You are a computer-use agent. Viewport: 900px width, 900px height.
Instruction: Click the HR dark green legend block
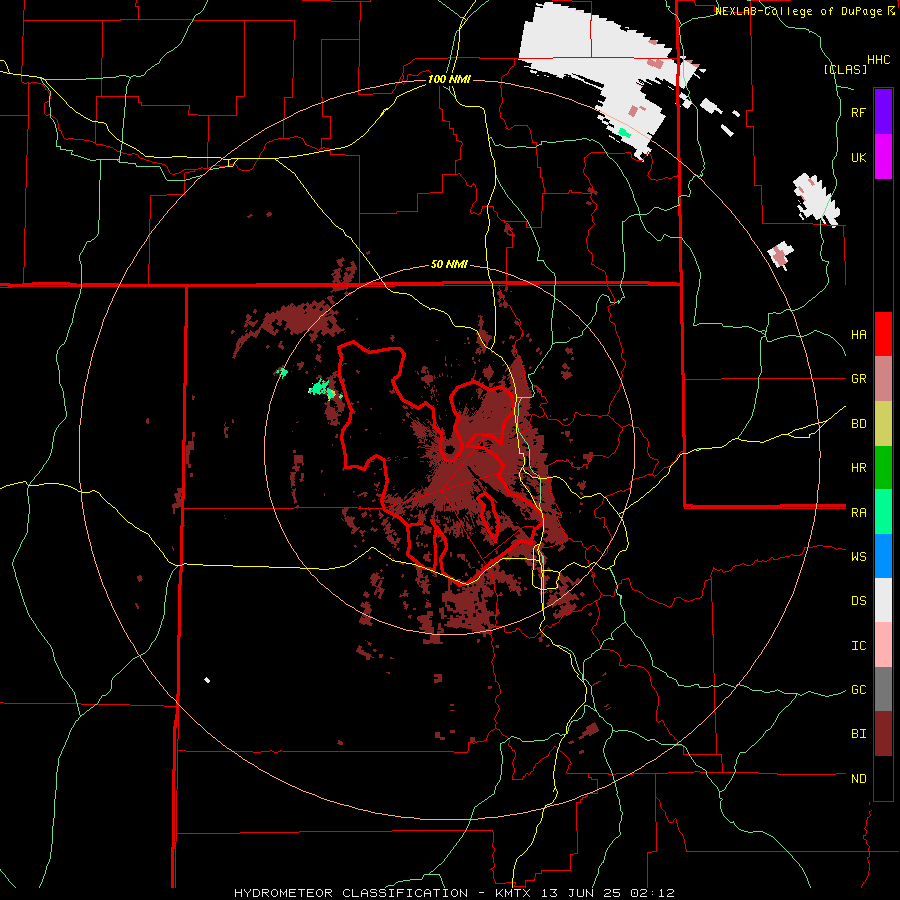coord(883,468)
